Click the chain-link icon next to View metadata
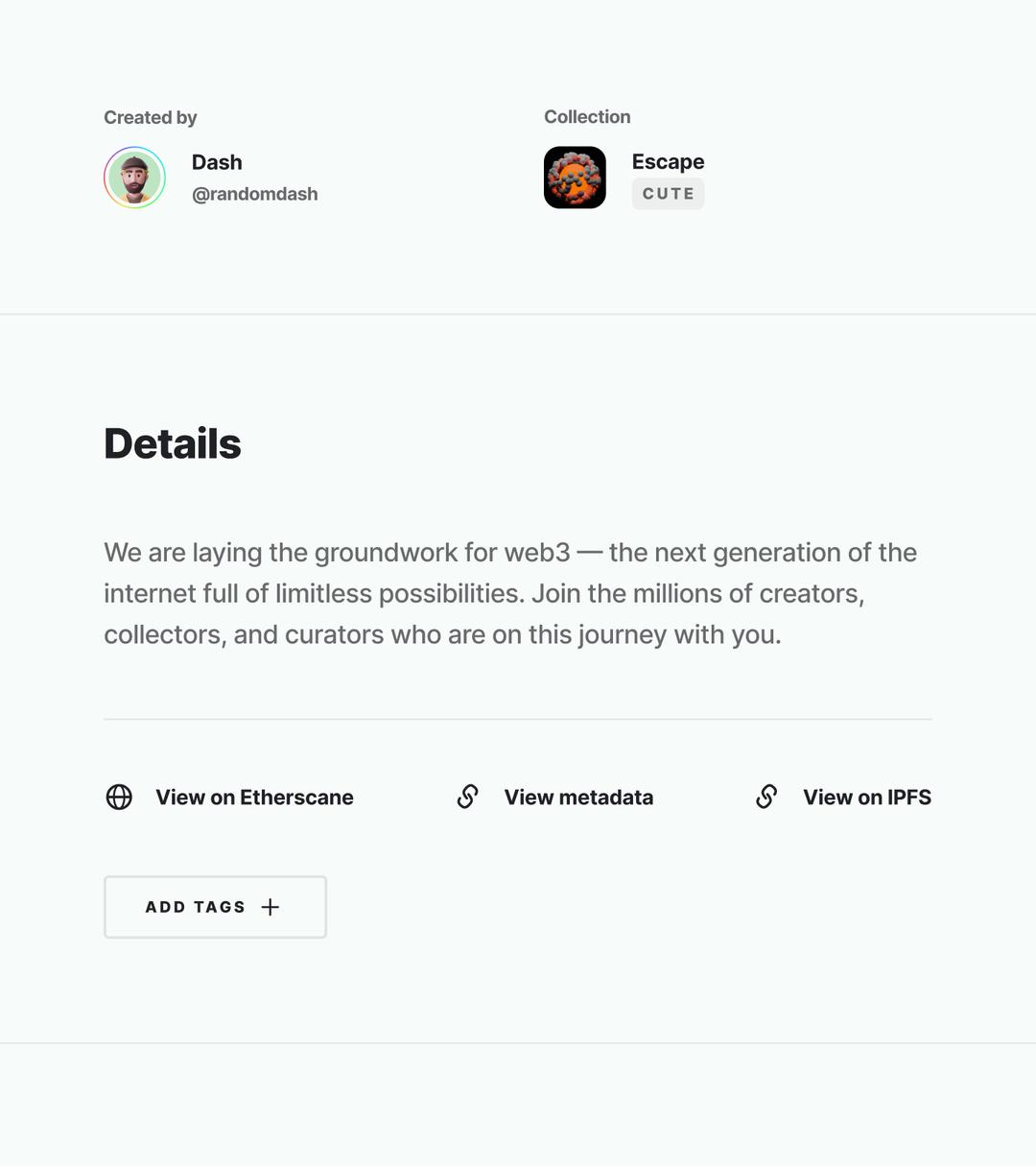This screenshot has height=1166, width=1036. pyautogui.click(x=467, y=797)
